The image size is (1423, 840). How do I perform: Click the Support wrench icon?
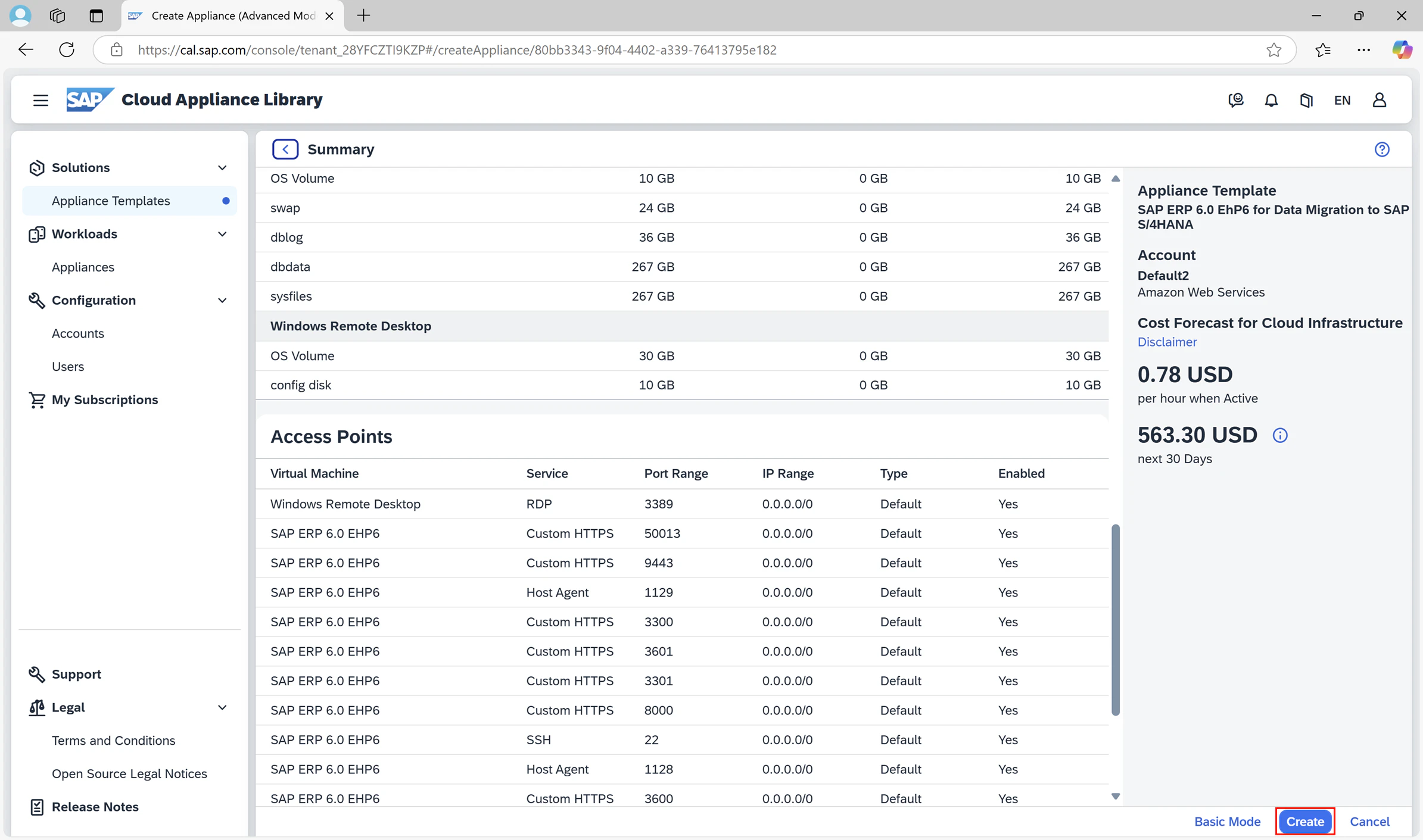click(x=36, y=675)
